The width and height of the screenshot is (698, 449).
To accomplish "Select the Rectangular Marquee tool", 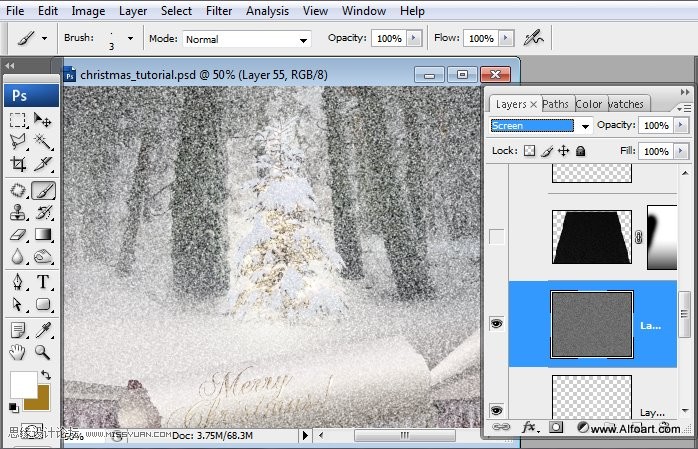I will pyautogui.click(x=18, y=120).
